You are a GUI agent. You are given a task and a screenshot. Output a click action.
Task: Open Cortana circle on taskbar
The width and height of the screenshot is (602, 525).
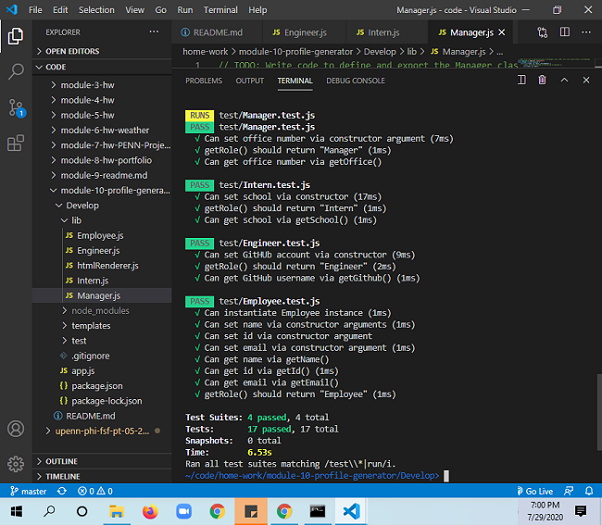click(82, 511)
